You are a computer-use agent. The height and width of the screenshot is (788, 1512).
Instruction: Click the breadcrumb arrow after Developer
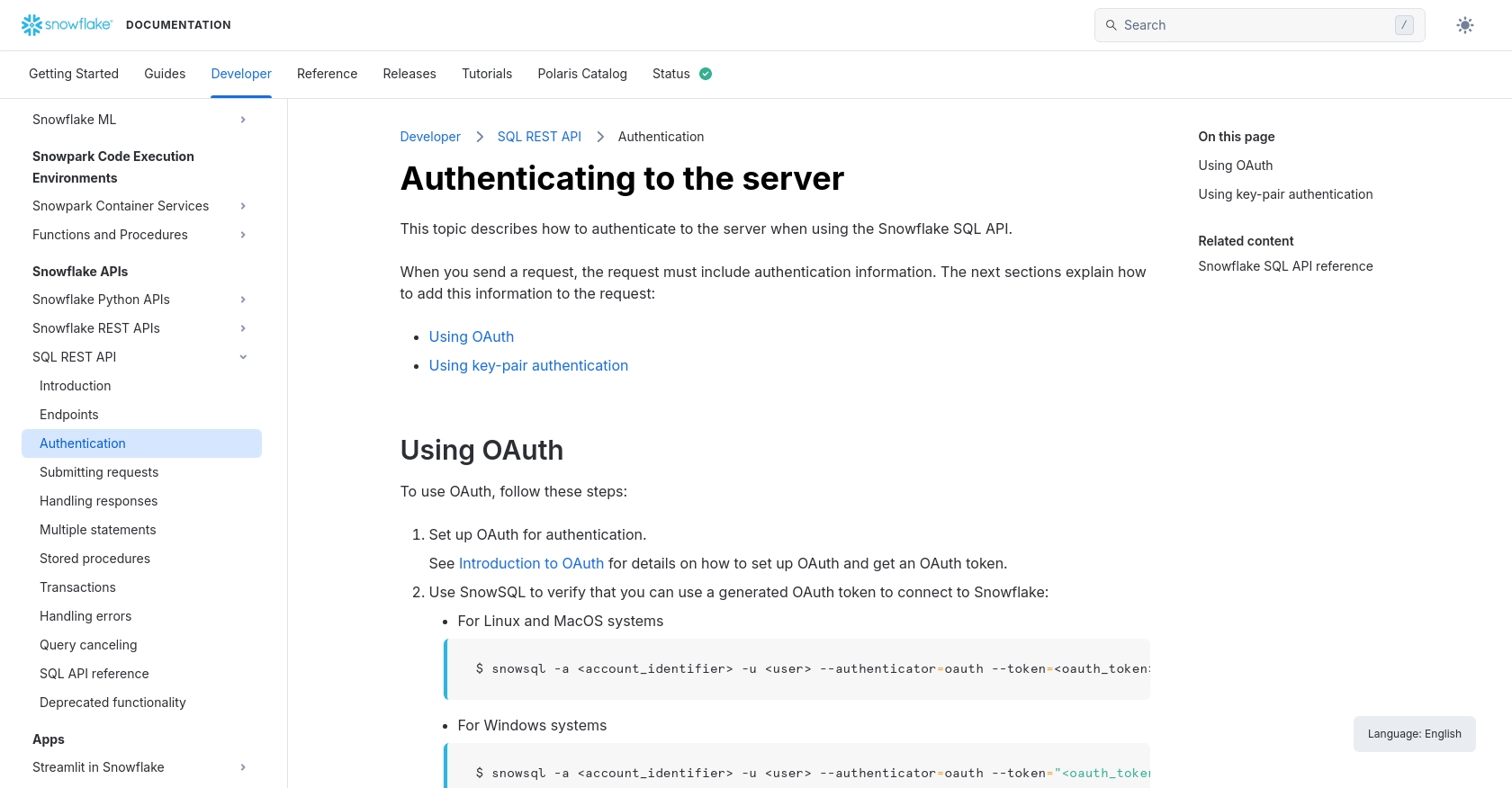click(x=480, y=137)
